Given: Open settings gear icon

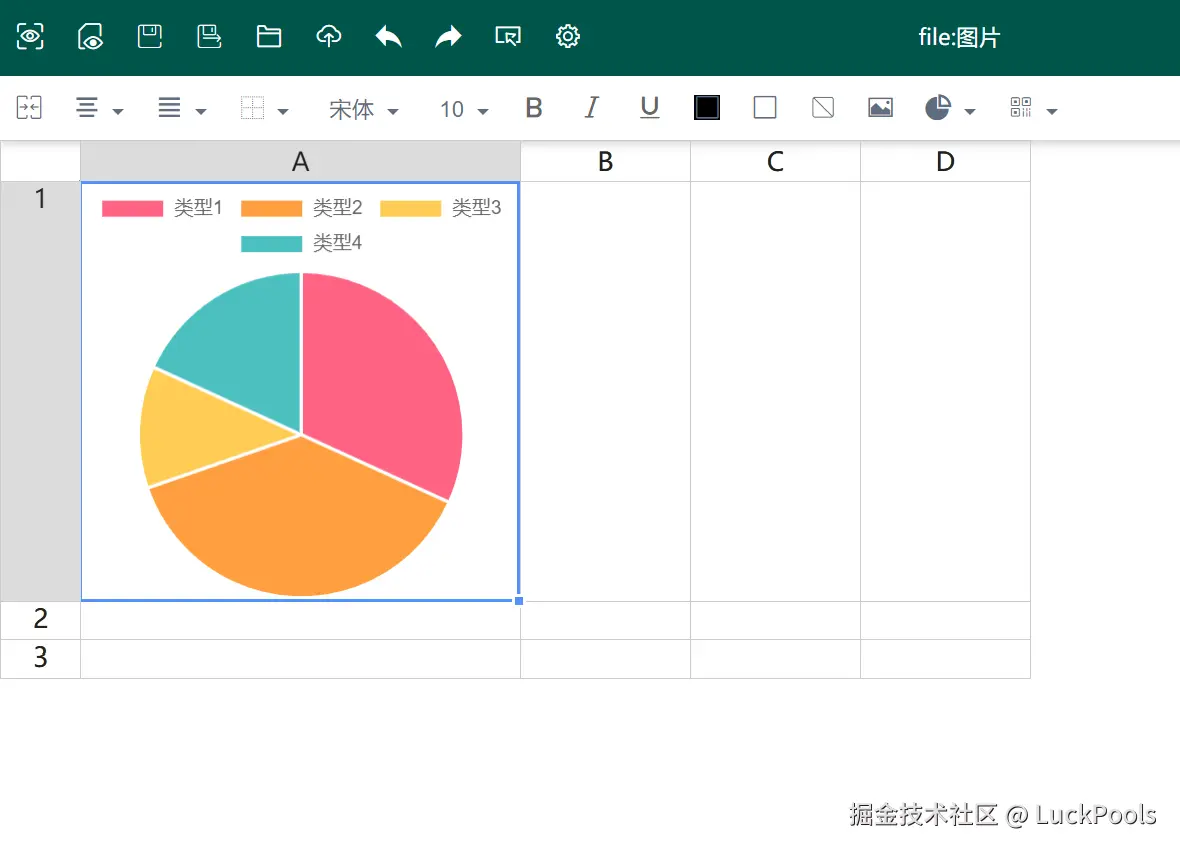Looking at the screenshot, I should pos(567,36).
